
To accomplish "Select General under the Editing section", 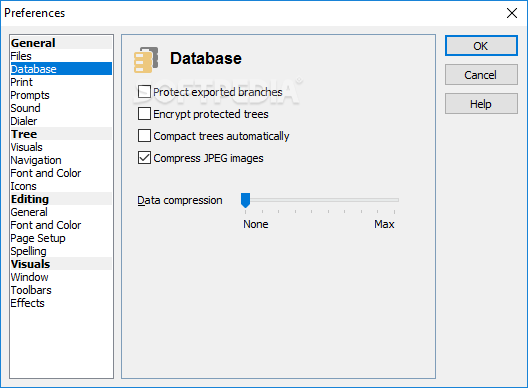I will [x=61, y=212].
